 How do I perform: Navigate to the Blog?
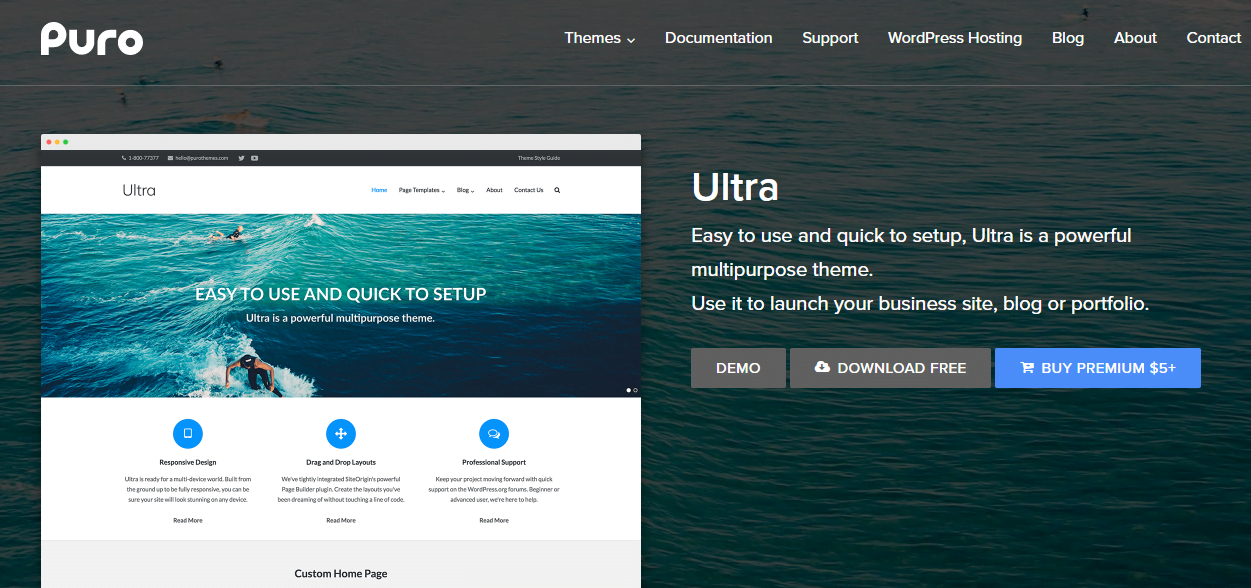pyautogui.click(x=1068, y=38)
